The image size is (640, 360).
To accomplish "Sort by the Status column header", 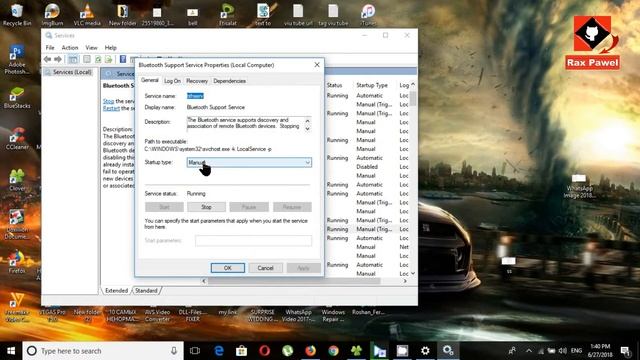I will (x=334, y=85).
